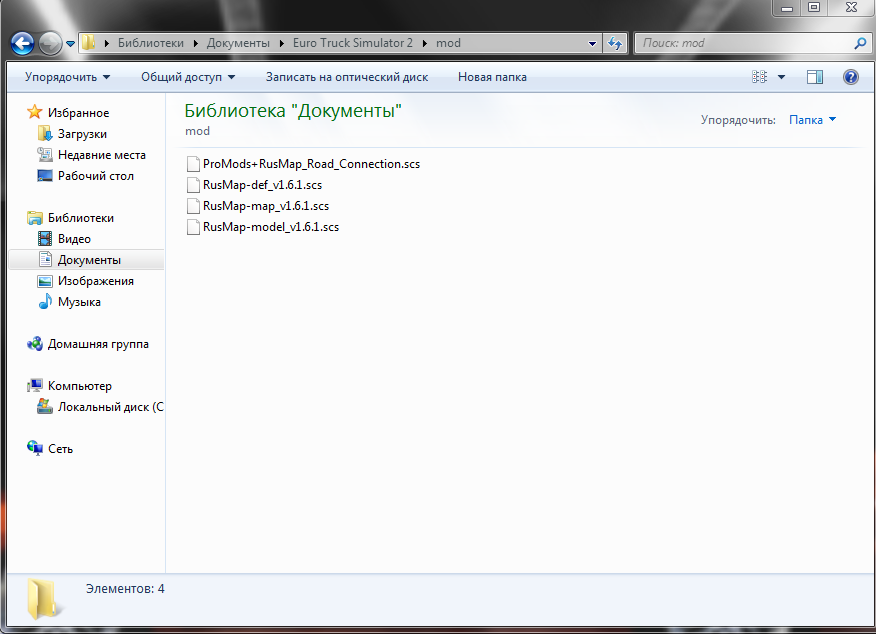Expand arrow after Библиотеки breadcrumb
876x634 pixels.
[x=196, y=44]
